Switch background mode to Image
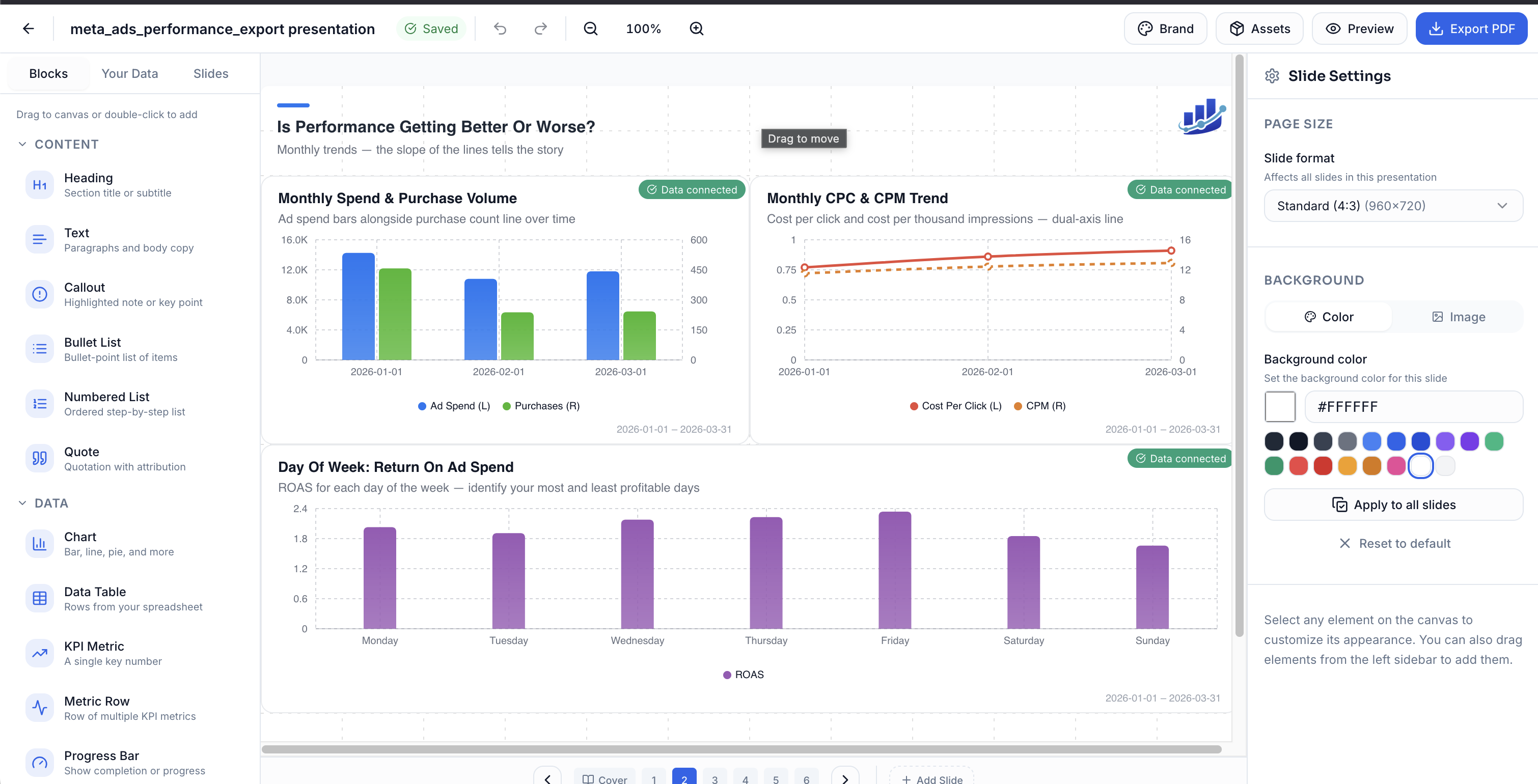The height and width of the screenshot is (784, 1538). 1458,316
